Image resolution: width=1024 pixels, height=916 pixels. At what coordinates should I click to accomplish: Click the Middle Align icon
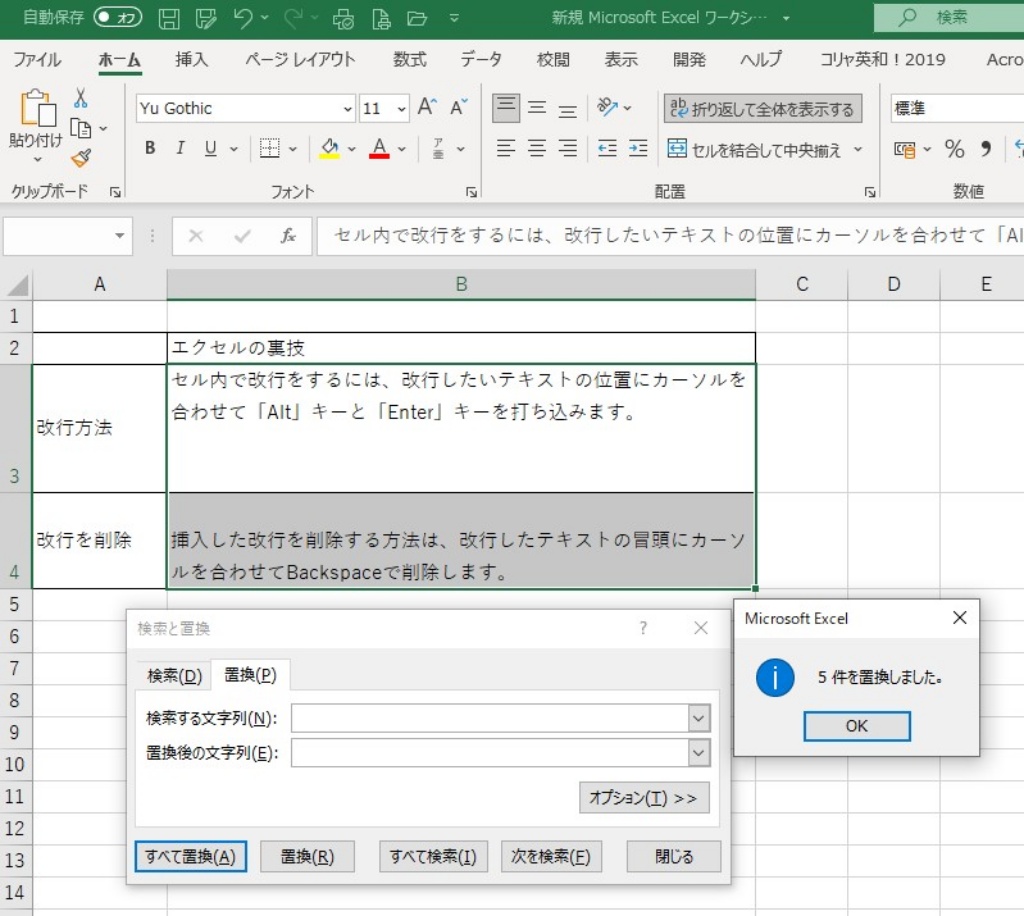click(x=537, y=108)
